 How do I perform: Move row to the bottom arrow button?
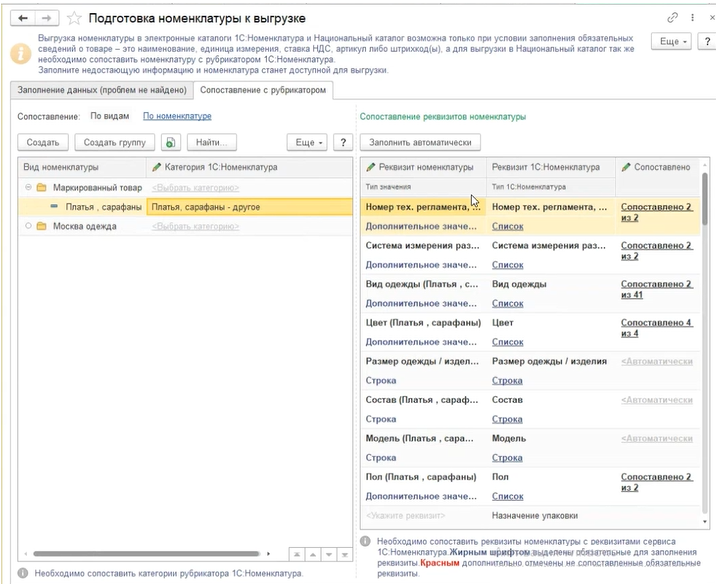tap(345, 555)
